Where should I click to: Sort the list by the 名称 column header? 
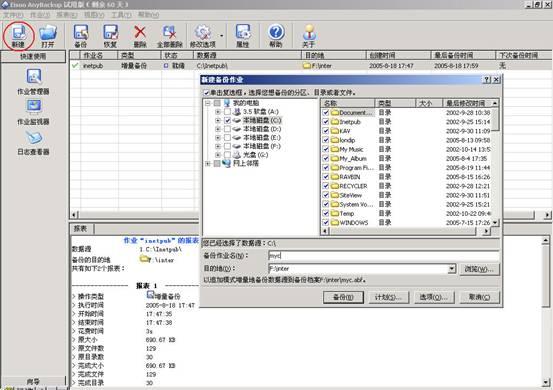tap(348, 103)
